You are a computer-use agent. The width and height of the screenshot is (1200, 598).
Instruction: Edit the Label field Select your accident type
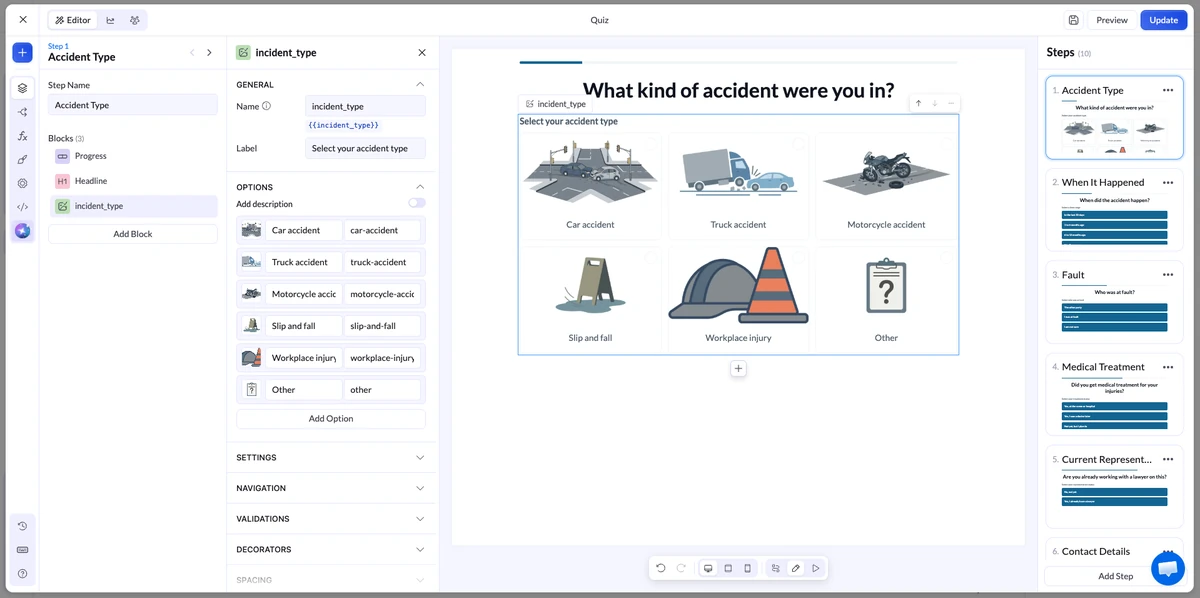point(365,148)
